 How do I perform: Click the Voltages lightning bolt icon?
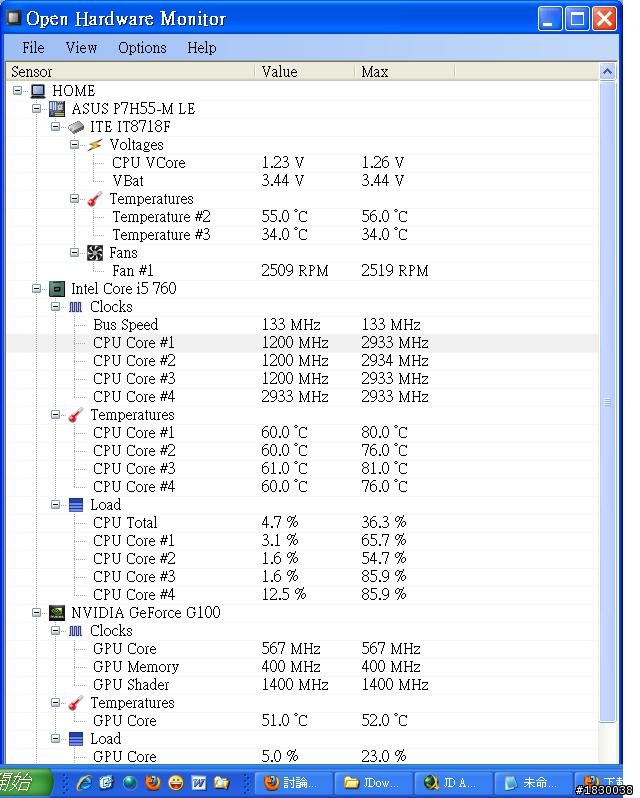95,145
